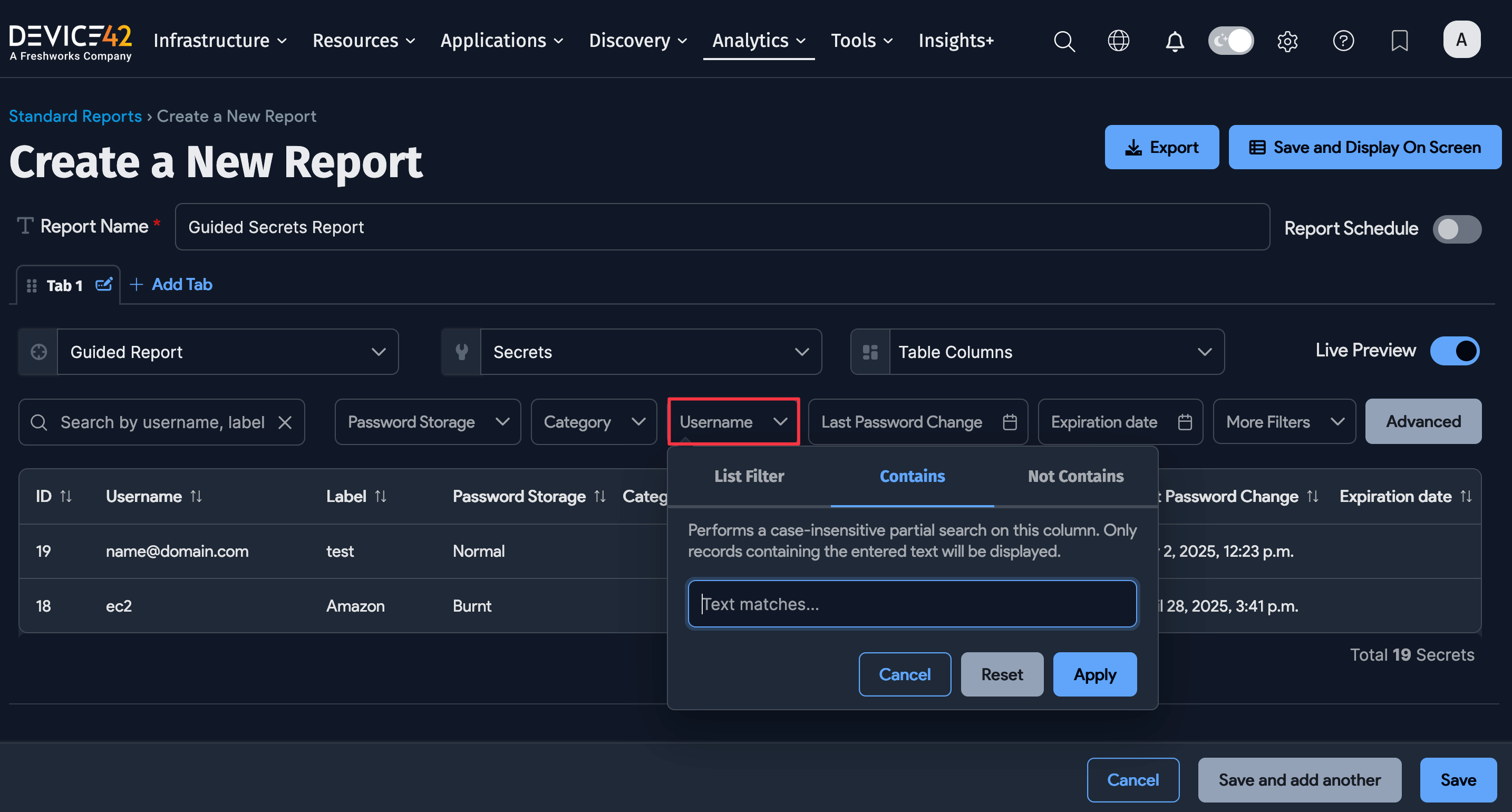The width and height of the screenshot is (1512, 812).
Task: Expand the More Filters dropdown
Action: pyautogui.click(x=1284, y=422)
